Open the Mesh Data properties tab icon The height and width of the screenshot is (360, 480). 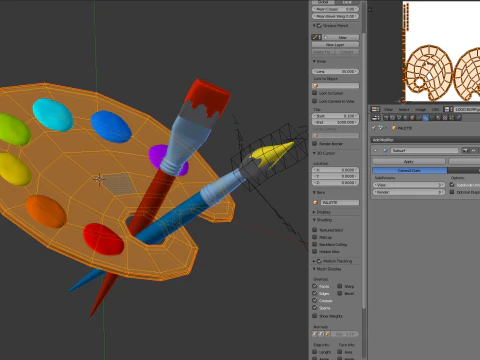click(x=432, y=118)
